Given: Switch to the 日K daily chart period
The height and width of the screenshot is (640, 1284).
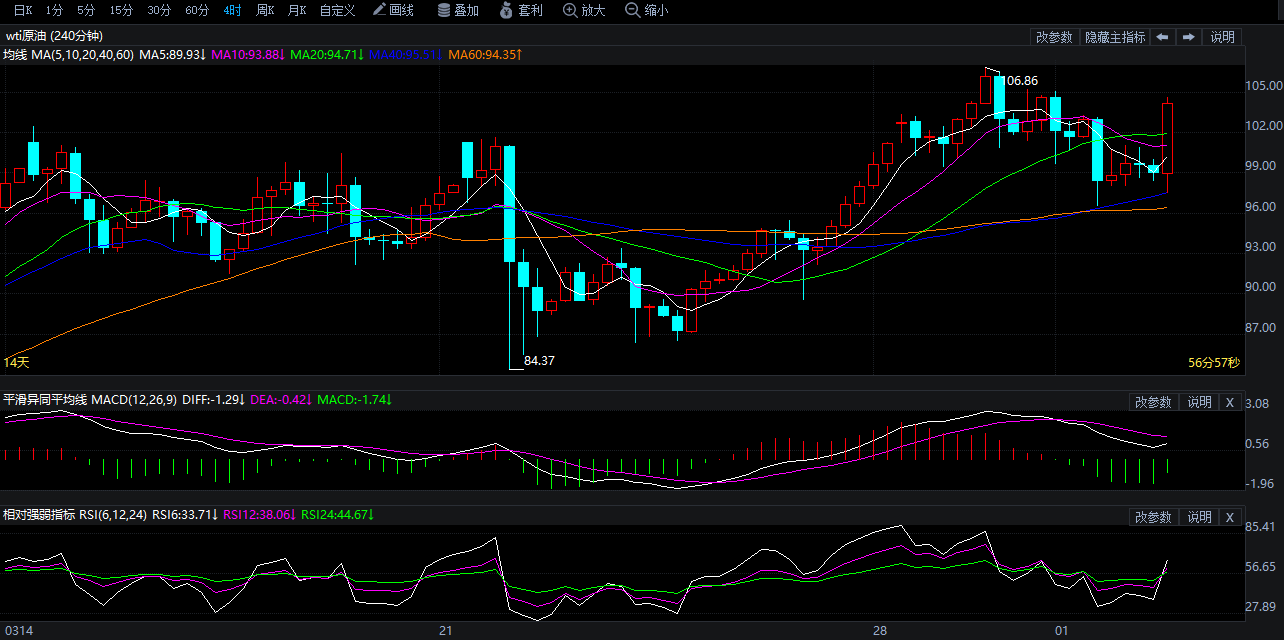Looking at the screenshot, I should pyautogui.click(x=22, y=11).
